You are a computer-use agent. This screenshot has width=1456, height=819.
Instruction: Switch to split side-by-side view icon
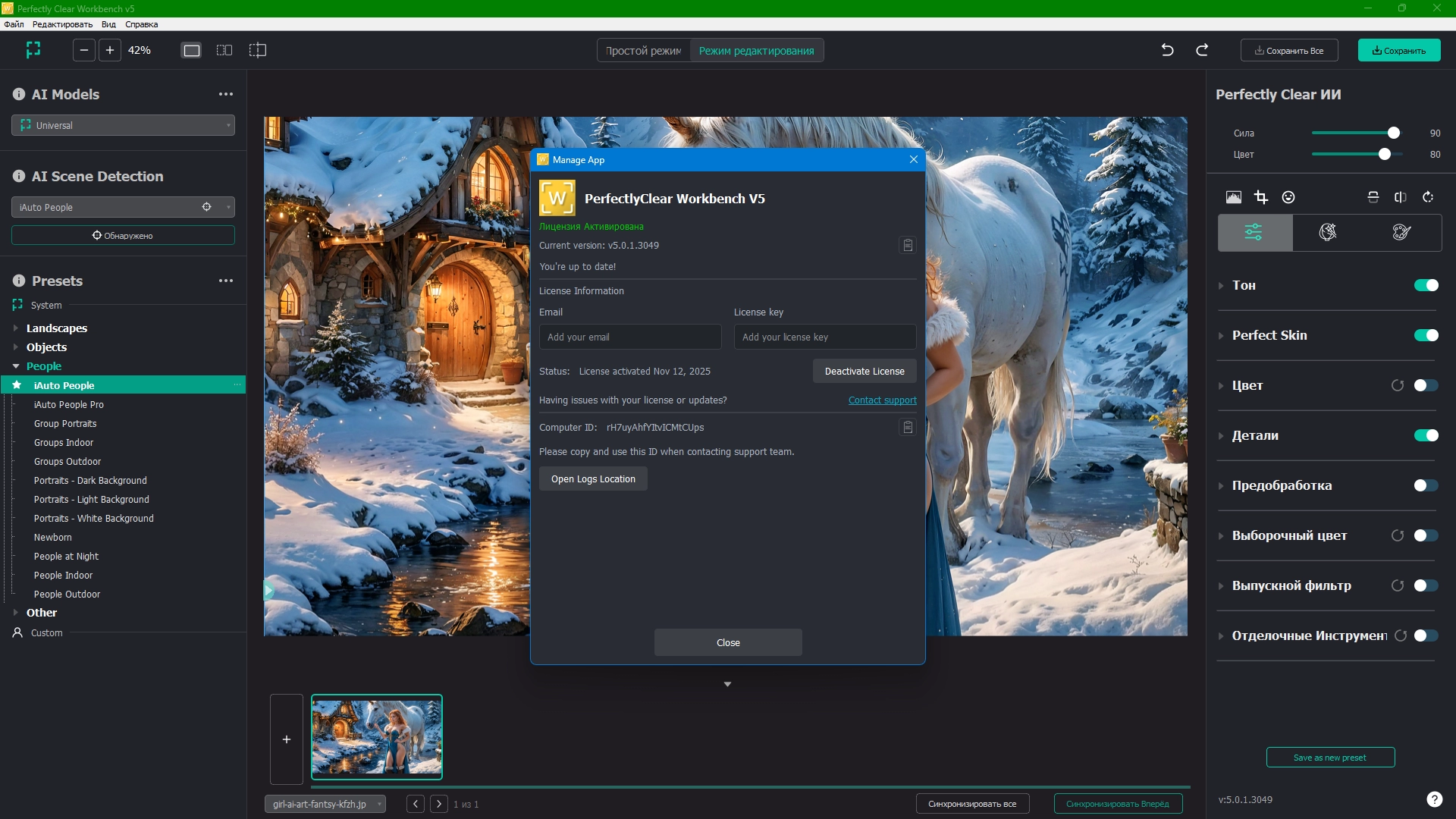[x=224, y=50]
